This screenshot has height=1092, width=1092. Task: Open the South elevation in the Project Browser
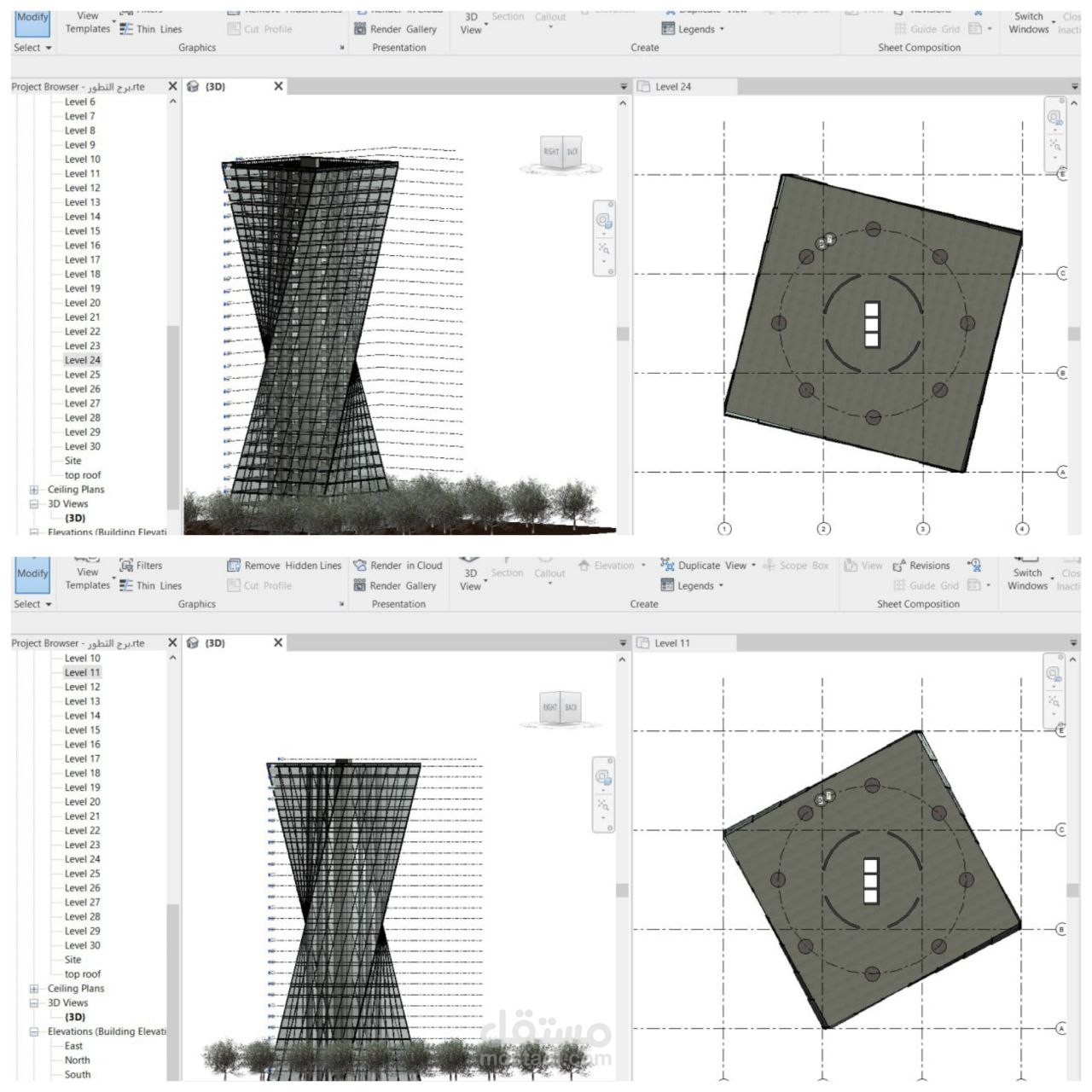[x=77, y=1075]
